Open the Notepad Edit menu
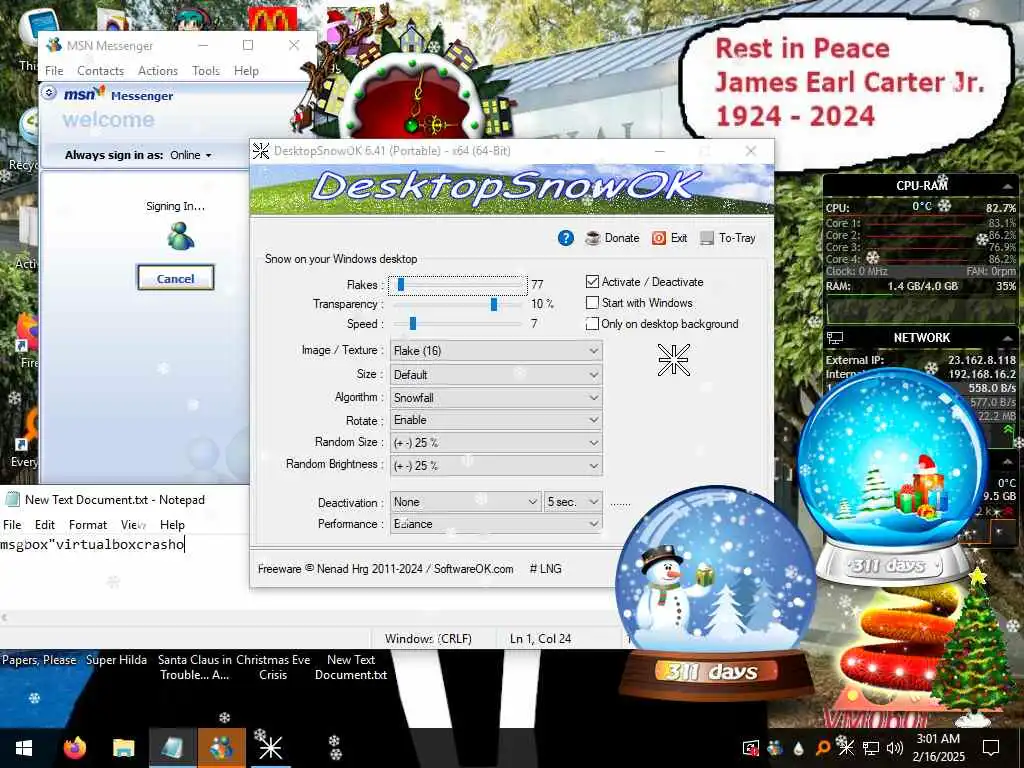1024x768 pixels. [x=44, y=524]
